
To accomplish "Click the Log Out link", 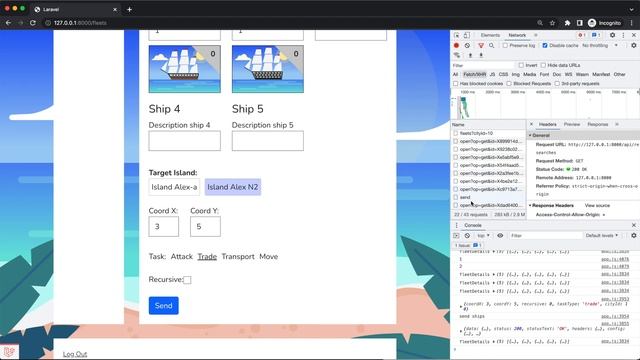I will [75, 354].
